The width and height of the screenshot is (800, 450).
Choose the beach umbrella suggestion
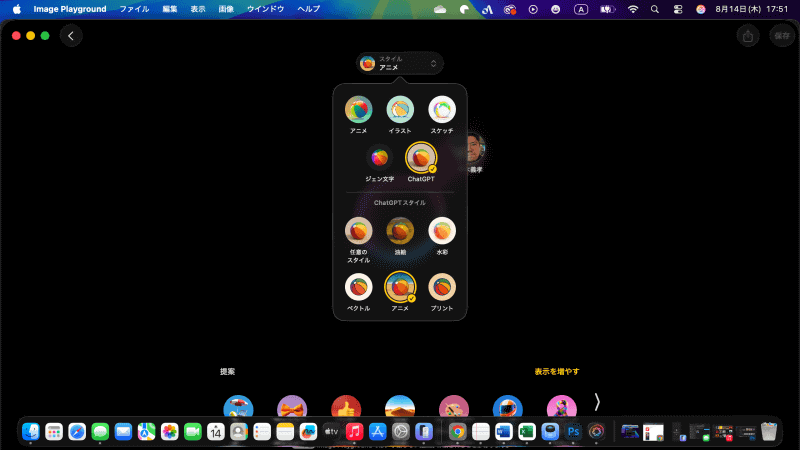click(238, 407)
